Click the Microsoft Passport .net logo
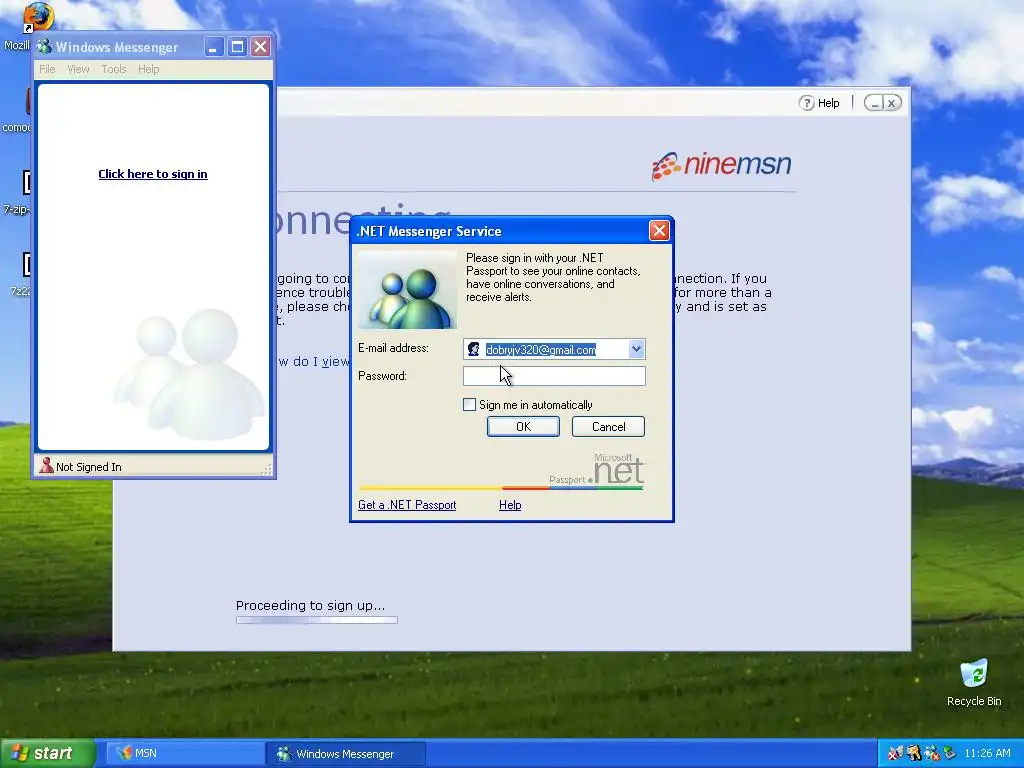Viewport: 1024px width, 768px height. [x=597, y=471]
